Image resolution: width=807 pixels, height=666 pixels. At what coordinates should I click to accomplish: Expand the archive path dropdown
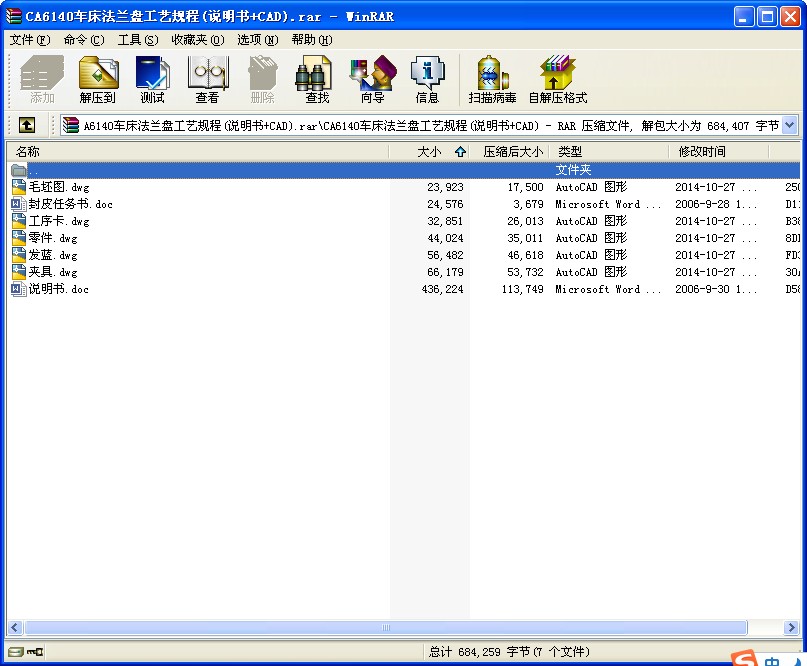point(789,125)
